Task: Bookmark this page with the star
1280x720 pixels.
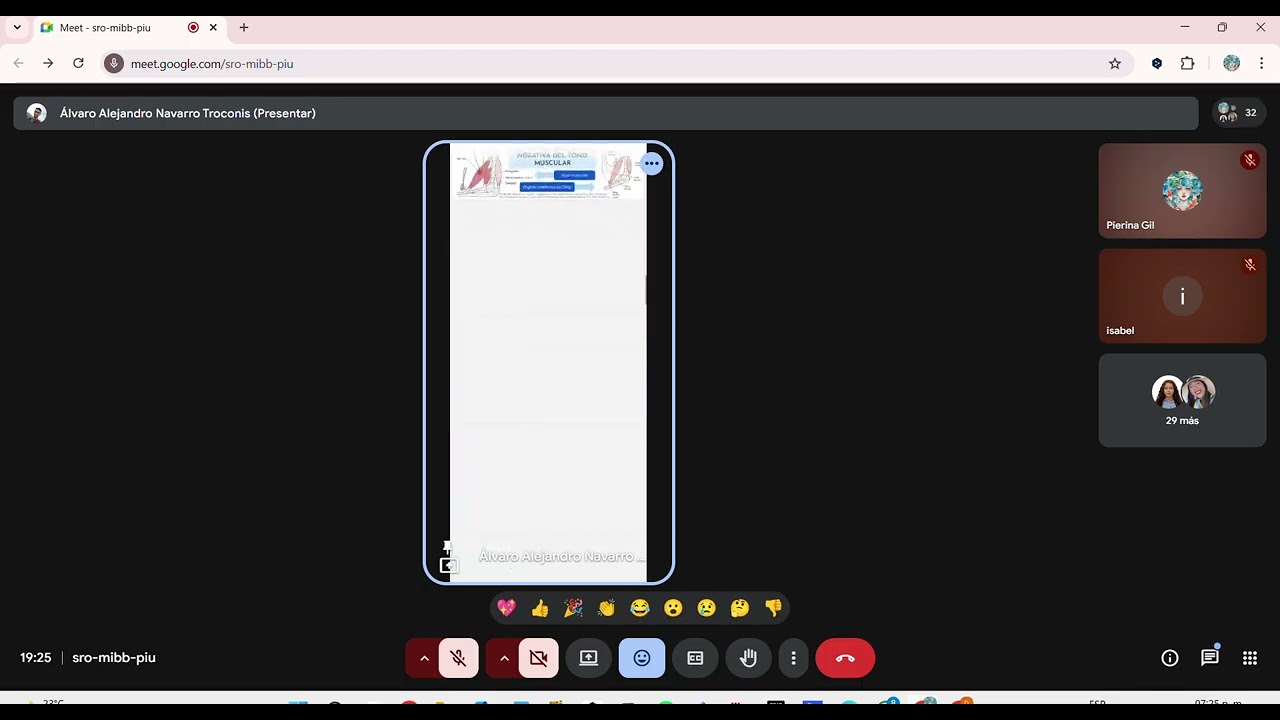Action: click(1115, 64)
